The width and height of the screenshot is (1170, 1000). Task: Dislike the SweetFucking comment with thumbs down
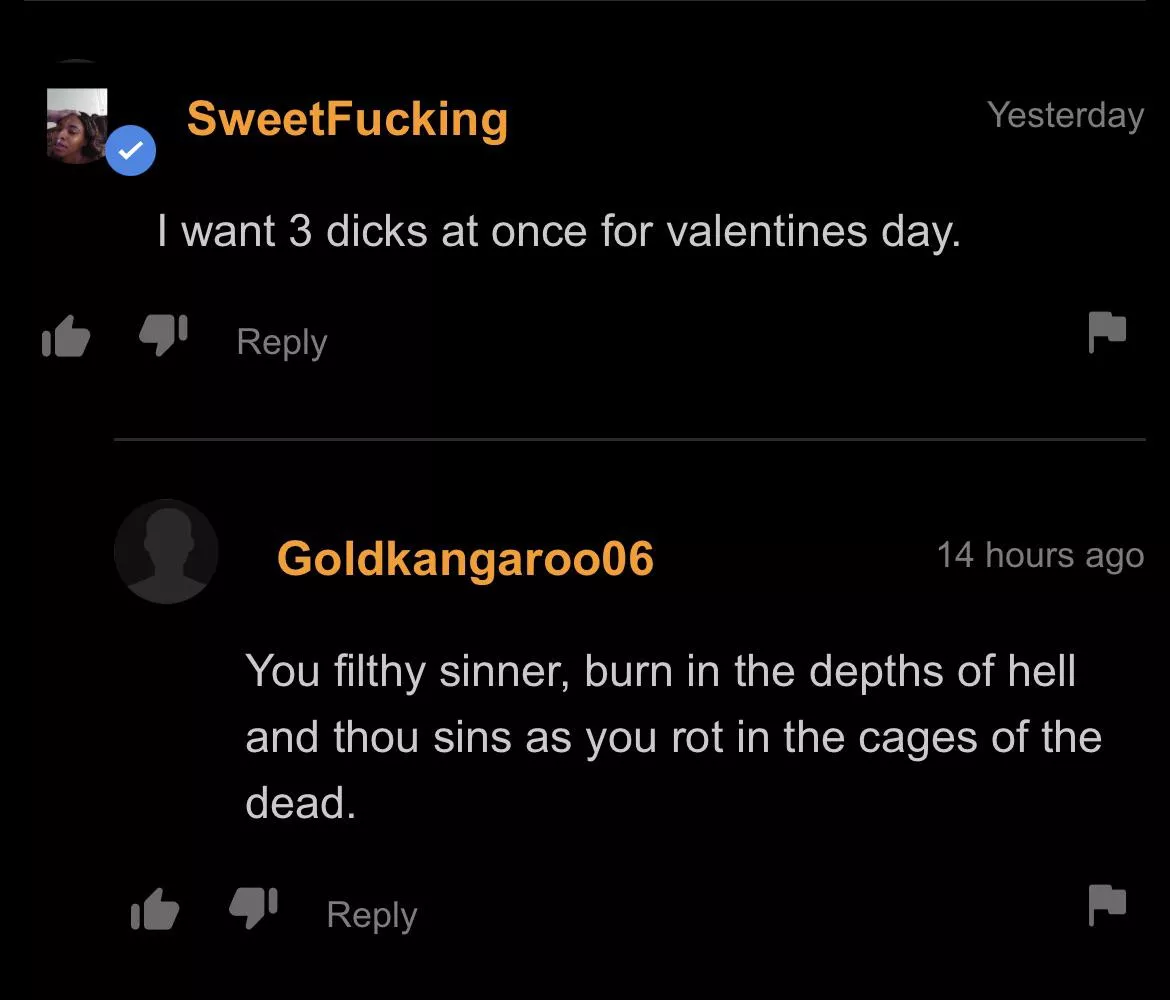click(159, 338)
